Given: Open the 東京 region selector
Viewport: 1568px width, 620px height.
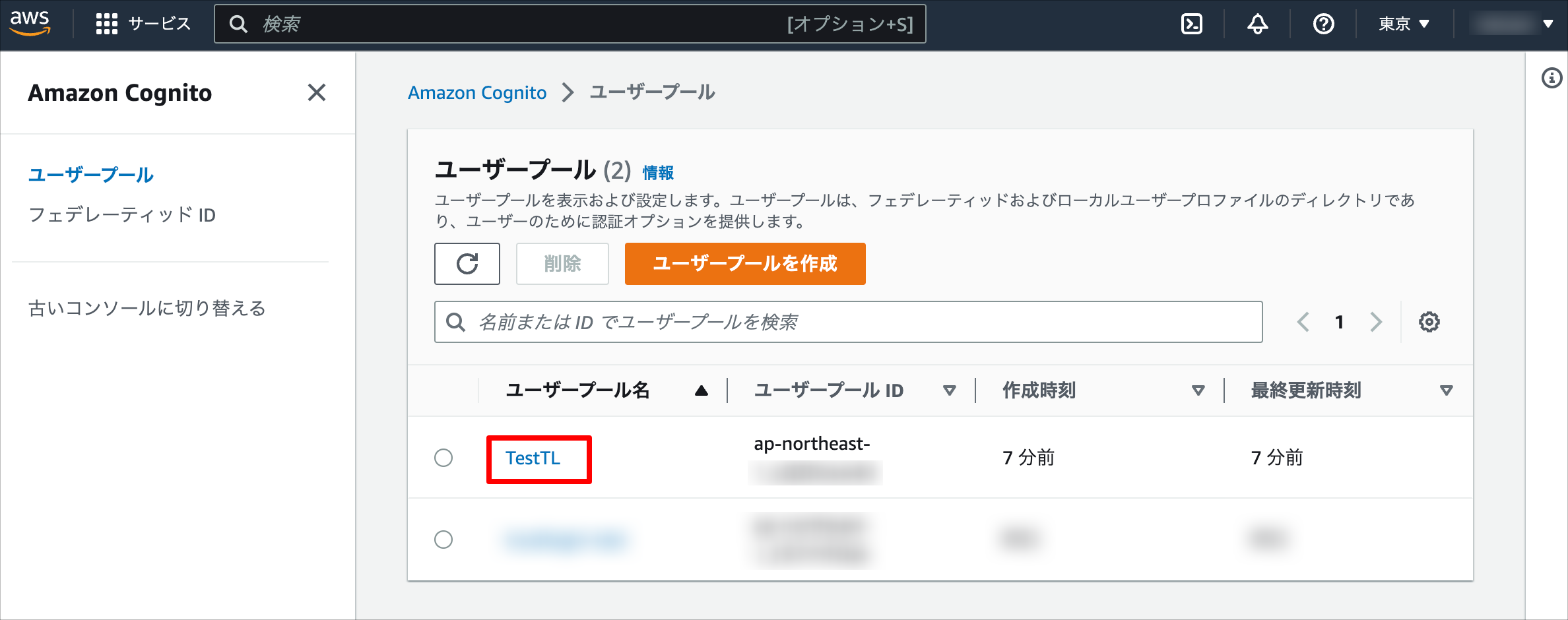Looking at the screenshot, I should tap(1402, 23).
